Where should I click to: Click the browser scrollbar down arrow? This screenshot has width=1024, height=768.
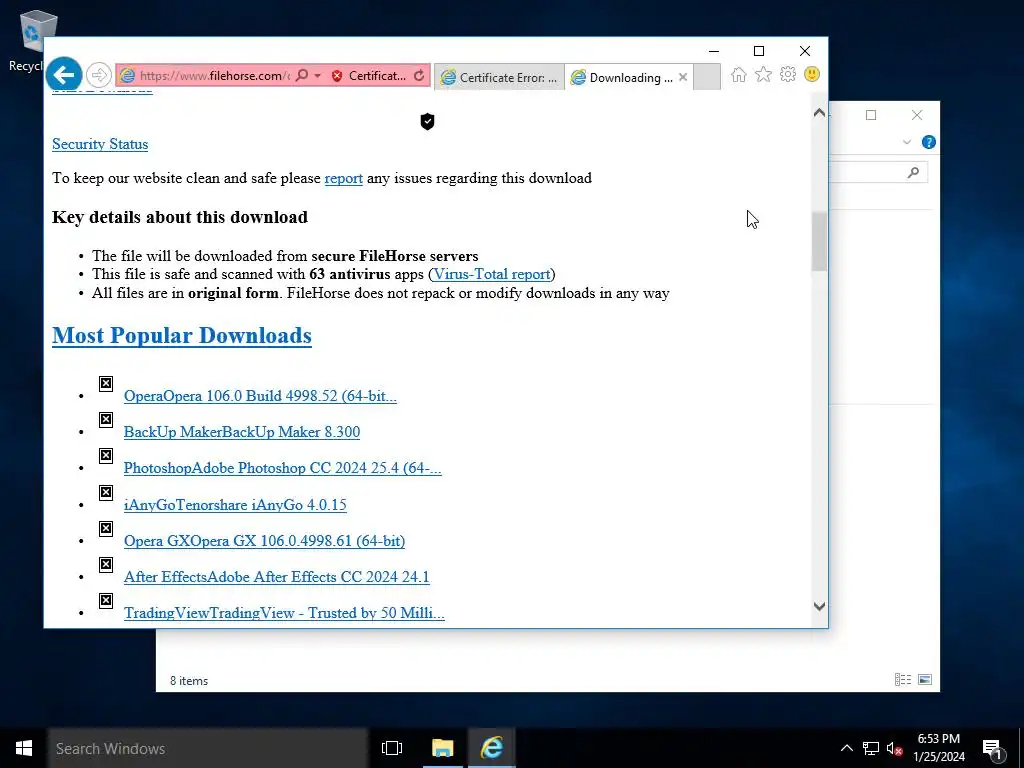[819, 606]
